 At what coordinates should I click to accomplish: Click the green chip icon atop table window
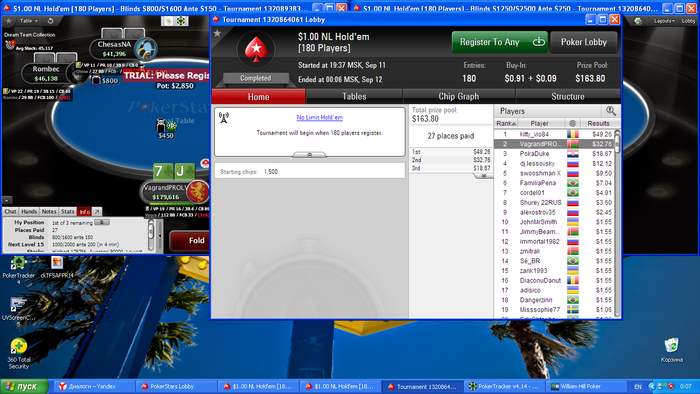(x=181, y=21)
